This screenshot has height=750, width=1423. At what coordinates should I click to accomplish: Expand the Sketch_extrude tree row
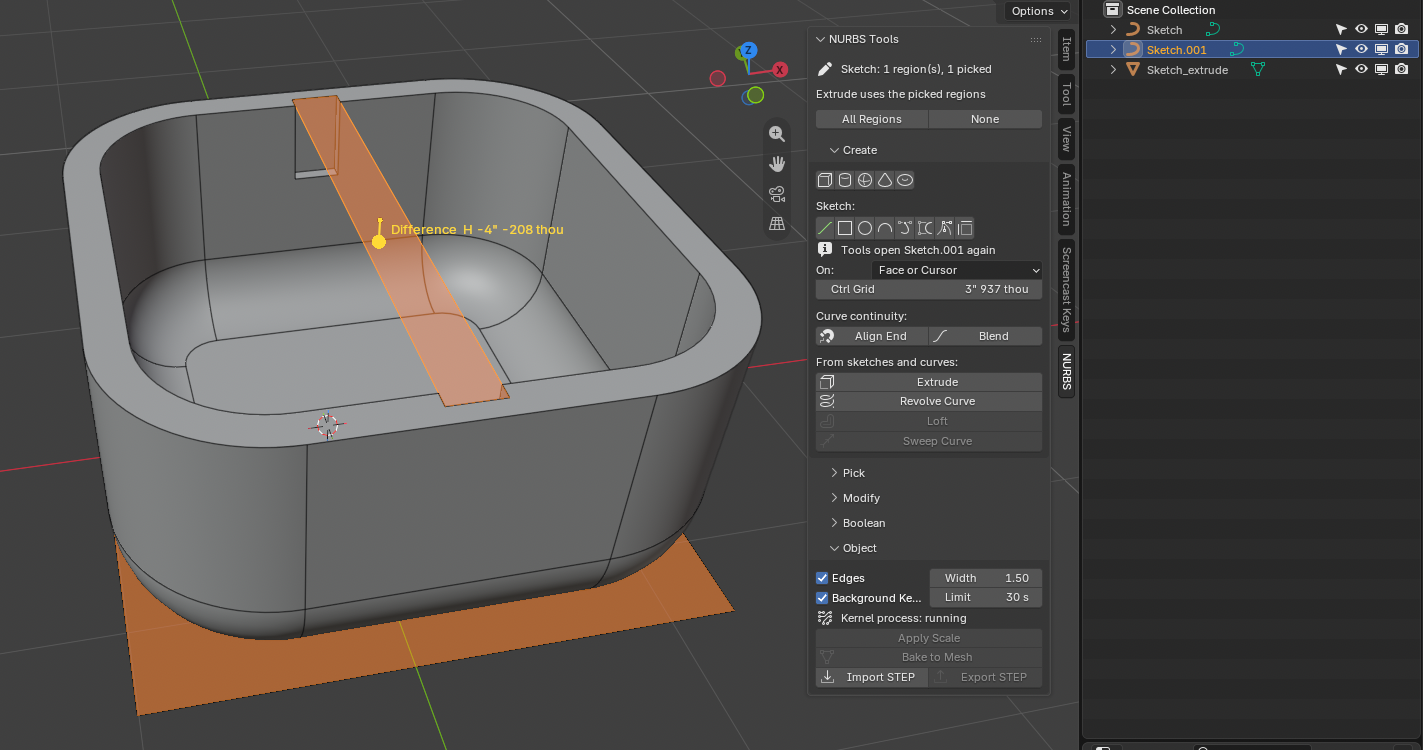coord(1113,70)
